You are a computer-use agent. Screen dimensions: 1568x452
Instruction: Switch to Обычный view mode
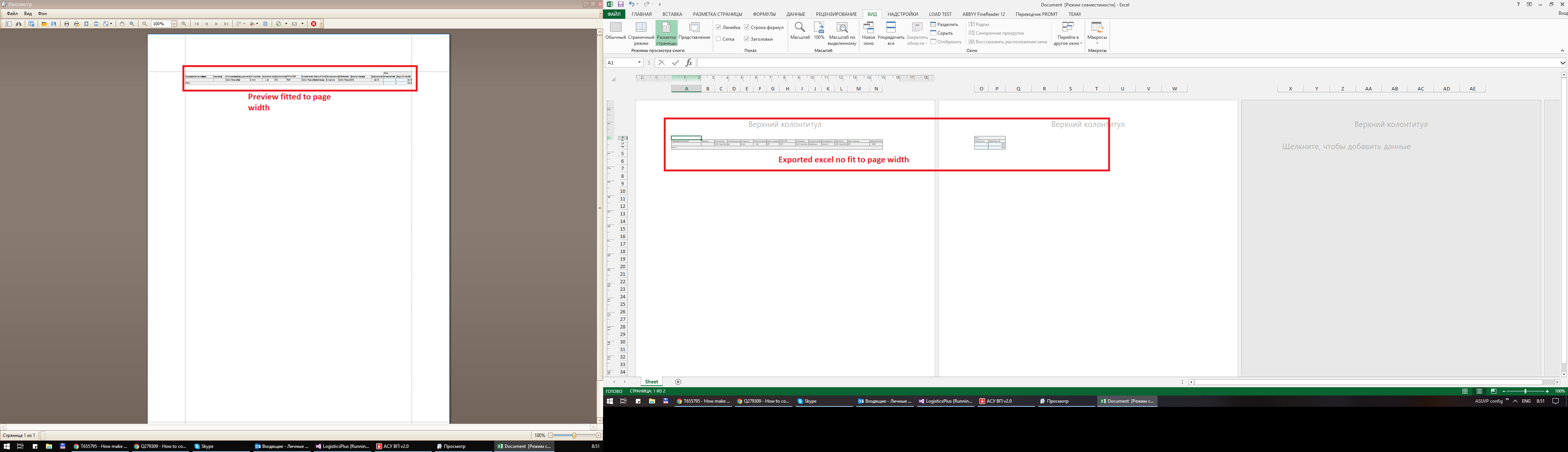coord(616,34)
